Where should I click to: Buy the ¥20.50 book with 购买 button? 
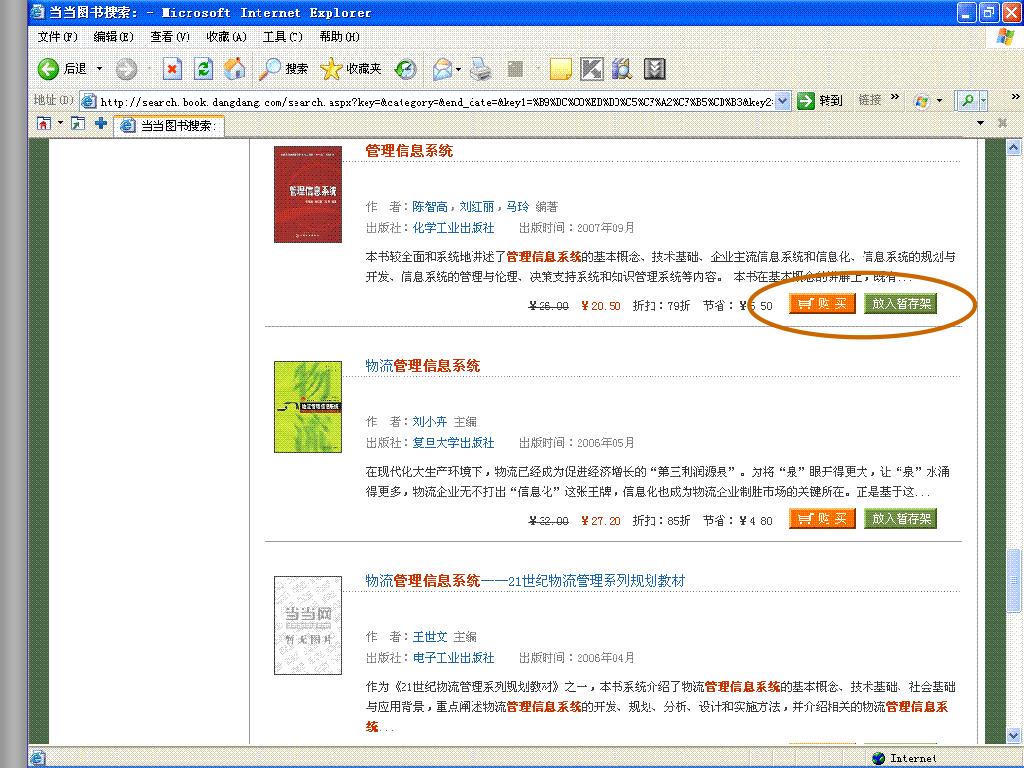(x=822, y=304)
